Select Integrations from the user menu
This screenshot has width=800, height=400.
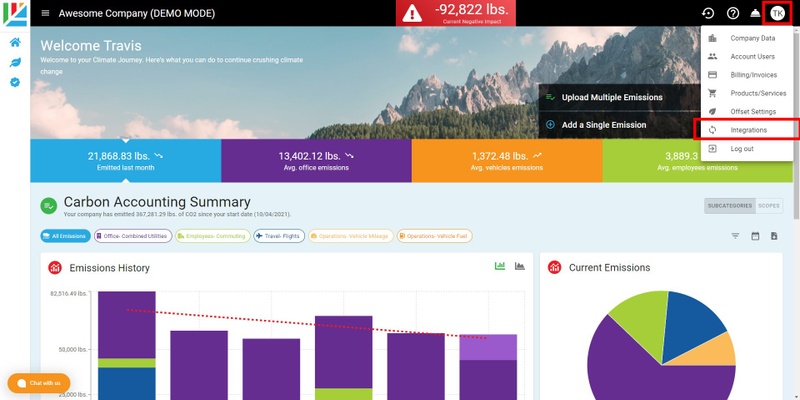pyautogui.click(x=747, y=130)
